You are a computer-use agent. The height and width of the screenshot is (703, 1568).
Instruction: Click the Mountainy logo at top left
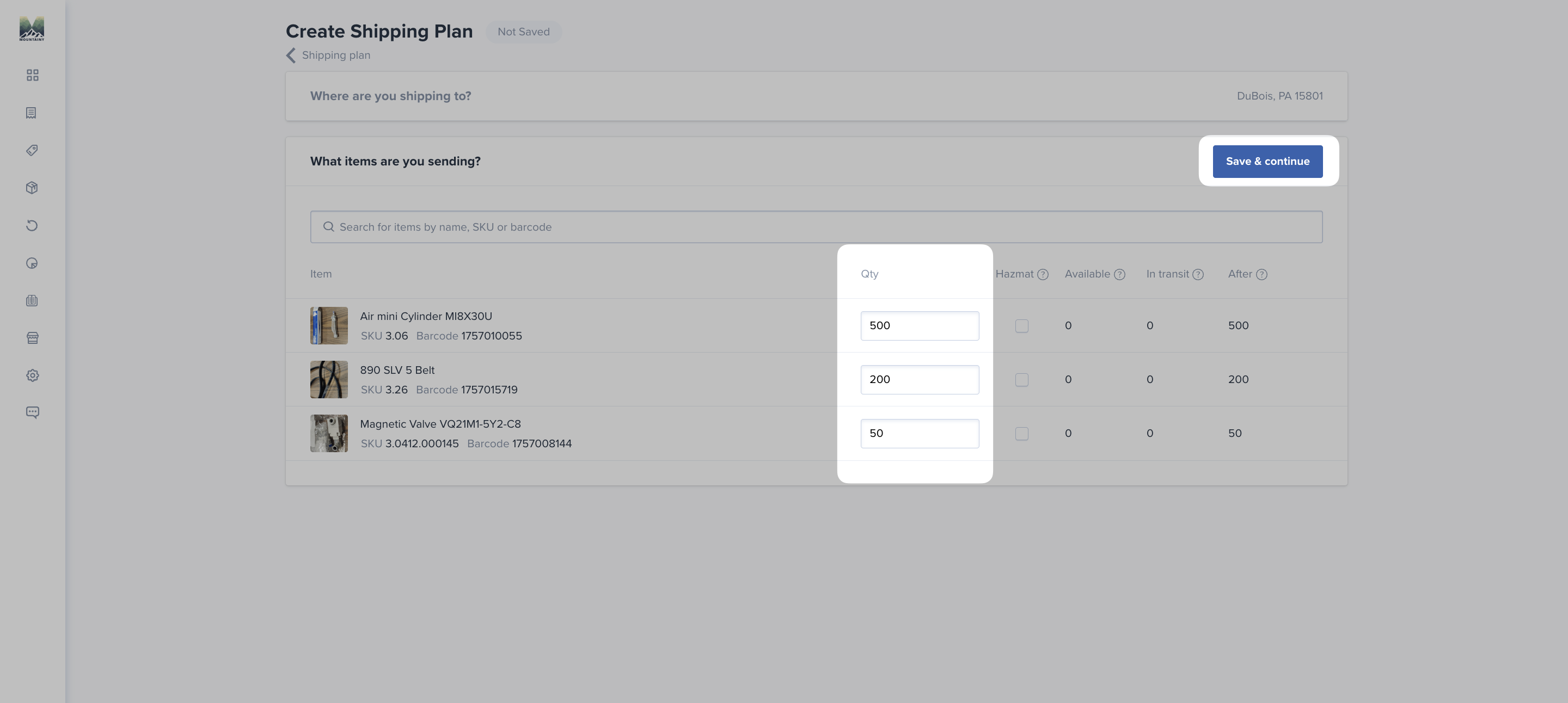click(x=32, y=28)
